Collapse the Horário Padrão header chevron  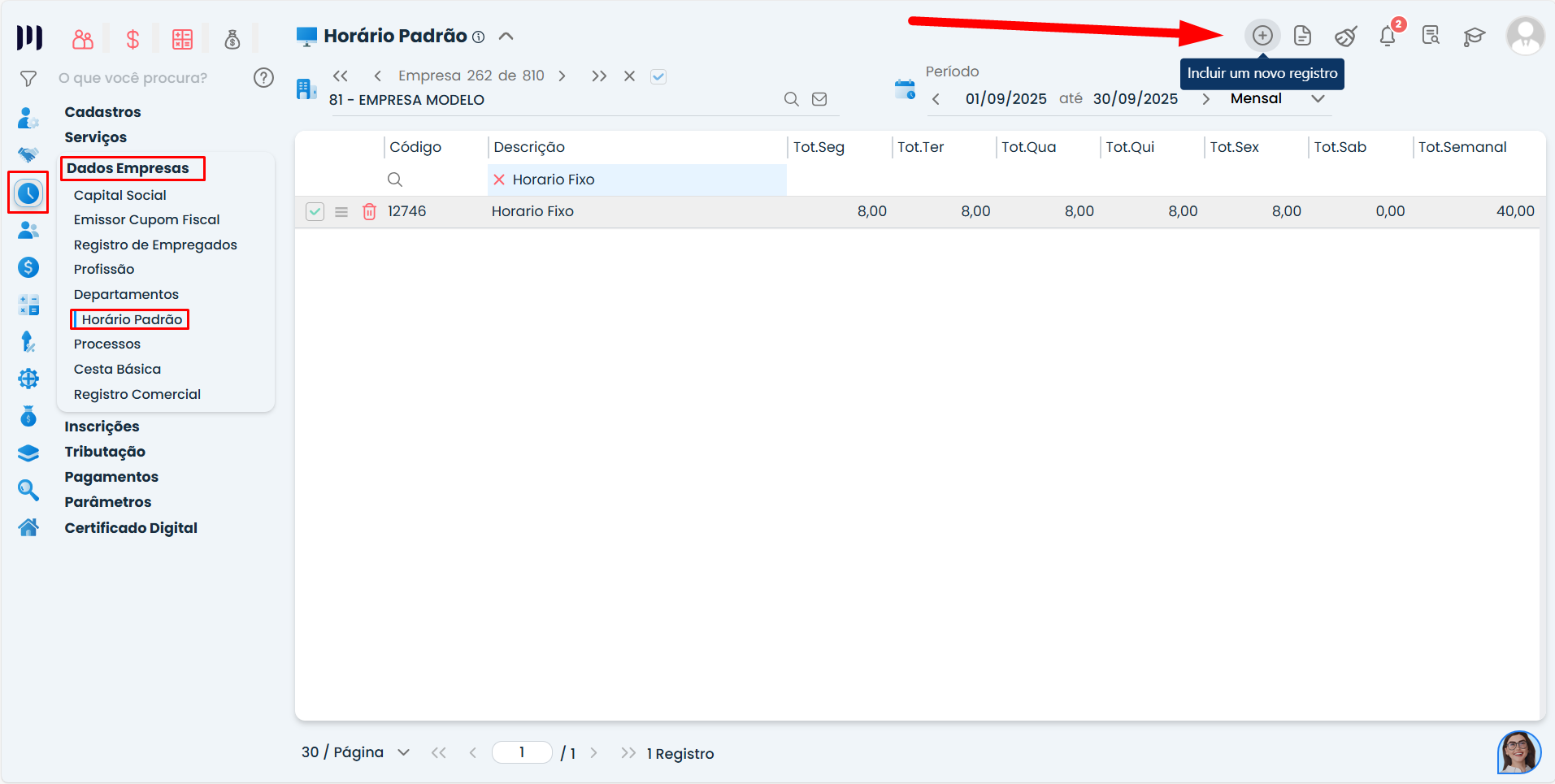click(506, 36)
